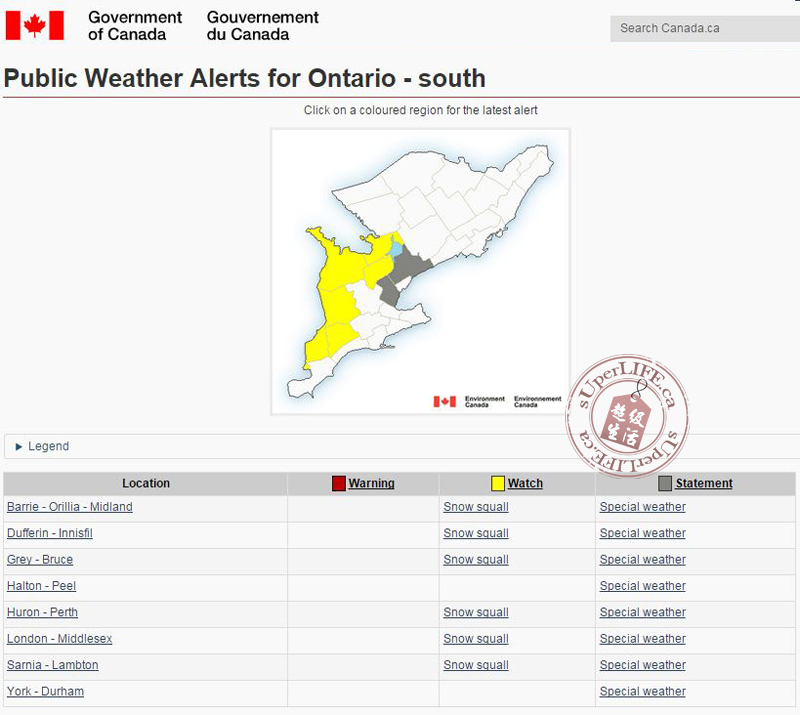This screenshot has width=800, height=715.
Task: Click the yellow Watch color square
Action: pyautogui.click(x=497, y=484)
